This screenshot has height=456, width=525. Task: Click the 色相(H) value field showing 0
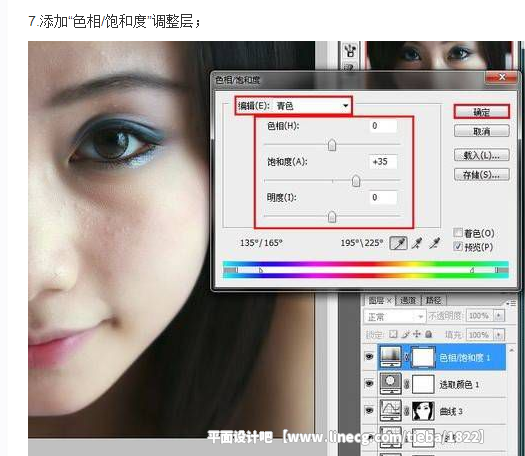pyautogui.click(x=383, y=126)
